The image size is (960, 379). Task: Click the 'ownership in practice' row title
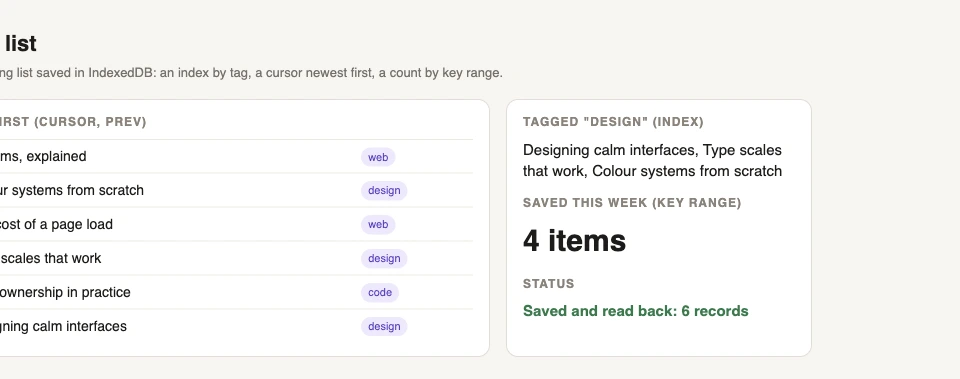point(65,293)
